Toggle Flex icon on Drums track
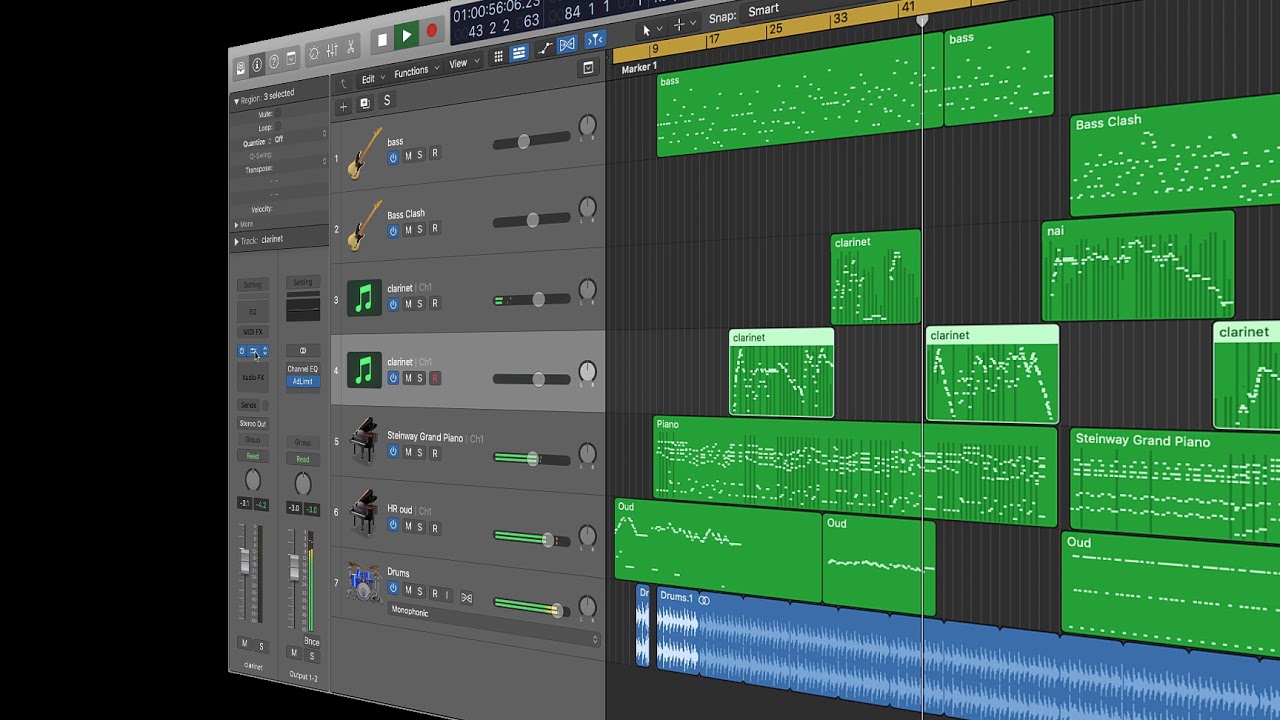Screen dimensions: 1280x720 tap(466, 598)
